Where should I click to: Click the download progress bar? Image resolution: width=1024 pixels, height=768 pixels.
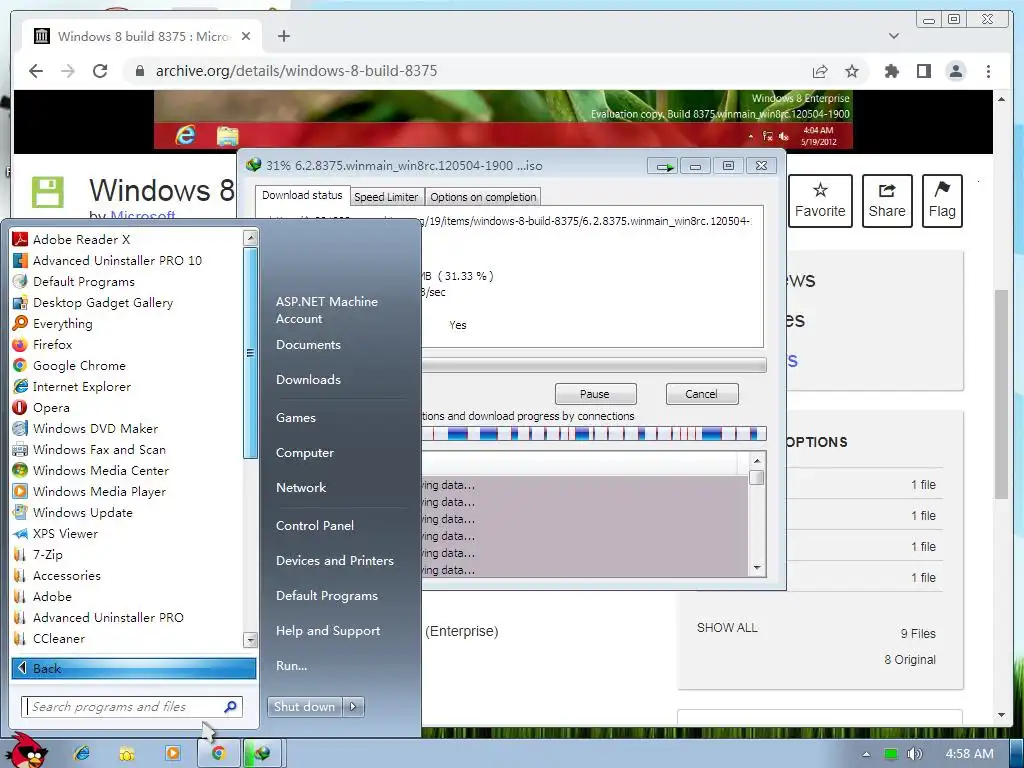click(593, 364)
